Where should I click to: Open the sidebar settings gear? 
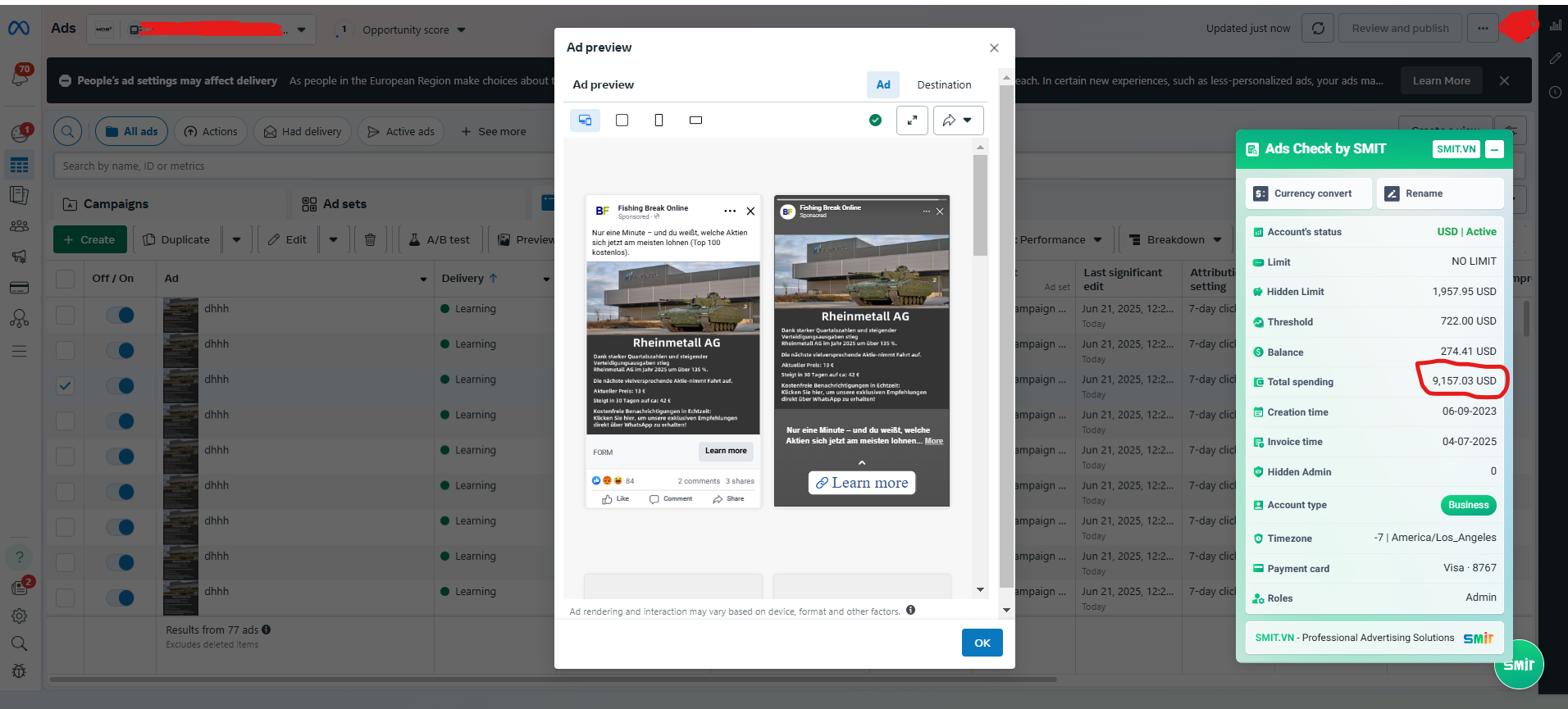tap(19, 616)
